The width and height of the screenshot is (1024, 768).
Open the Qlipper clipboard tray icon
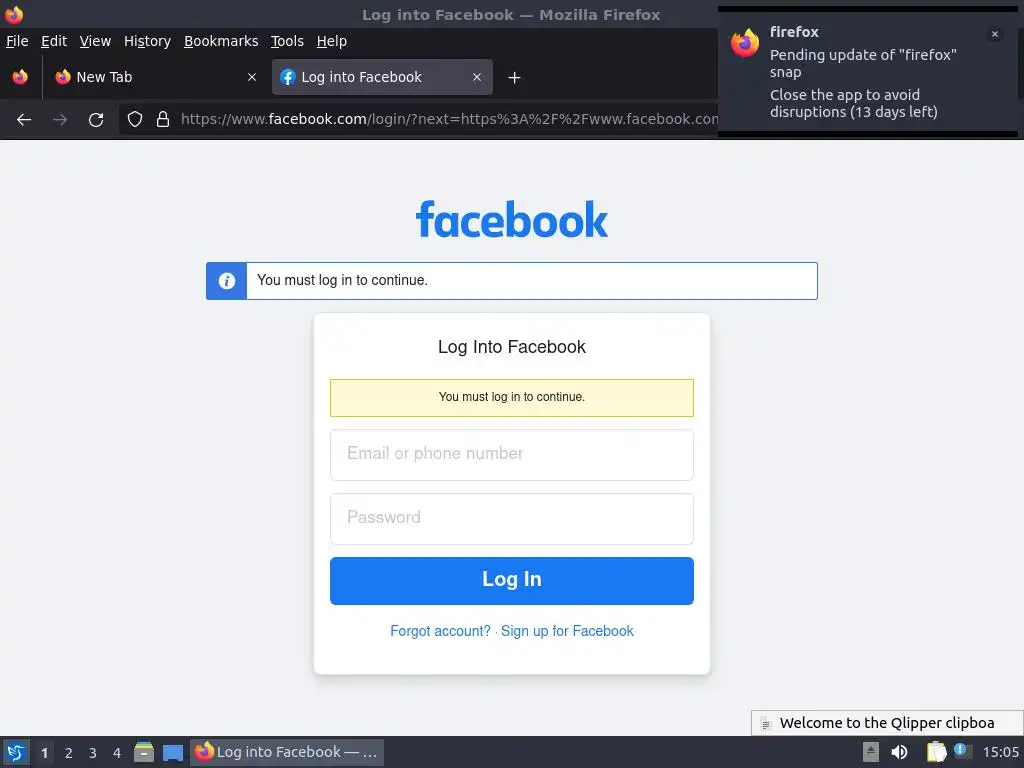[936, 752]
